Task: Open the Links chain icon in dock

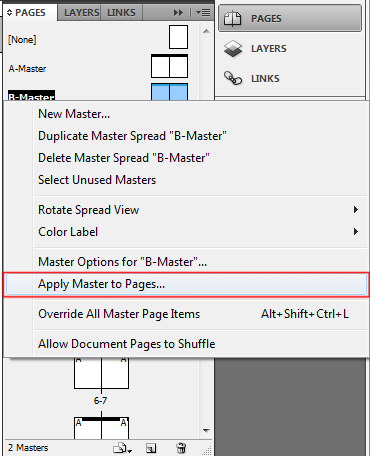Action: 233,78
